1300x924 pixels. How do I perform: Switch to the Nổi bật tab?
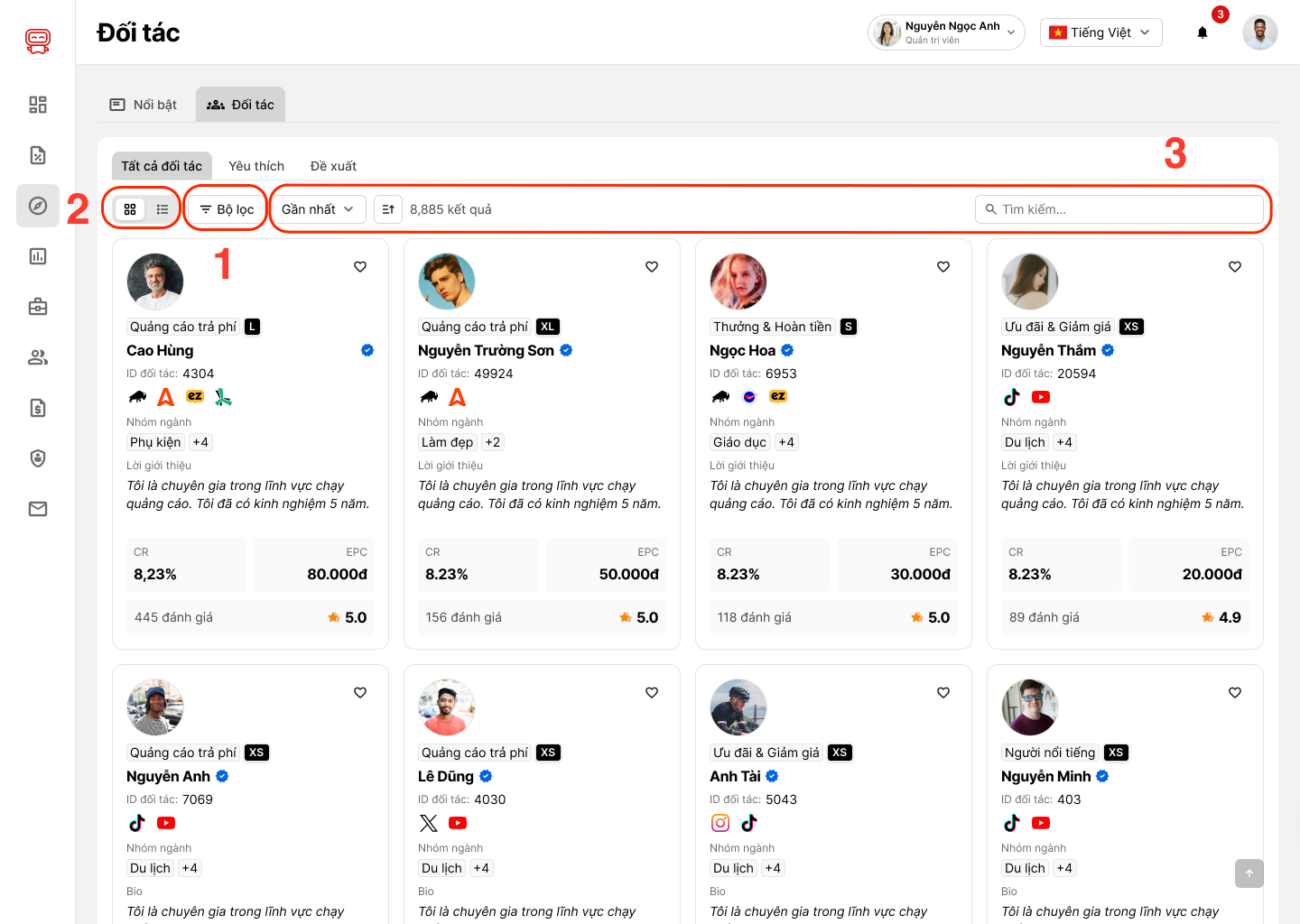pyautogui.click(x=144, y=105)
